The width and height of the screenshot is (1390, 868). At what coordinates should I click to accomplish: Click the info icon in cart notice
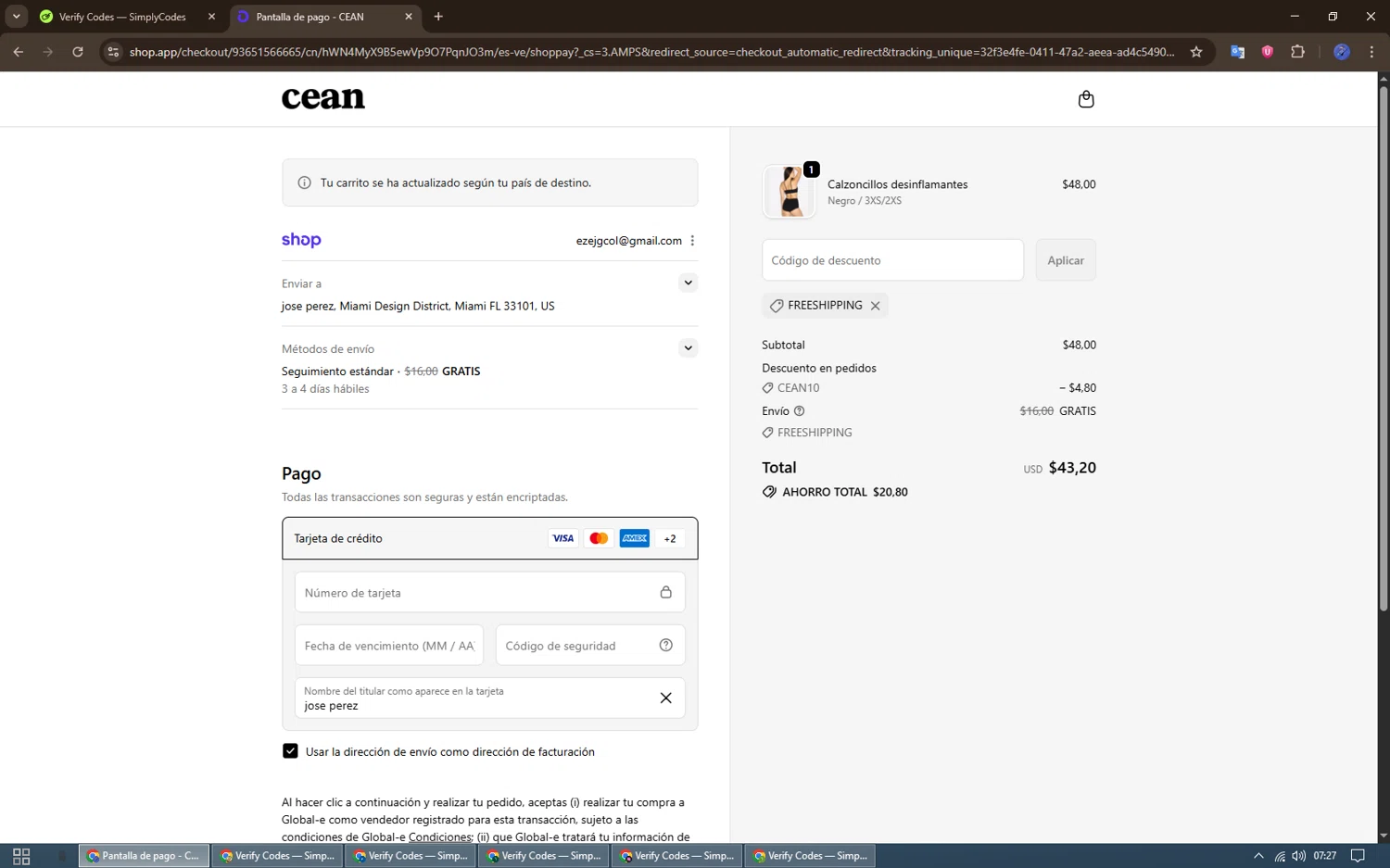point(304,182)
